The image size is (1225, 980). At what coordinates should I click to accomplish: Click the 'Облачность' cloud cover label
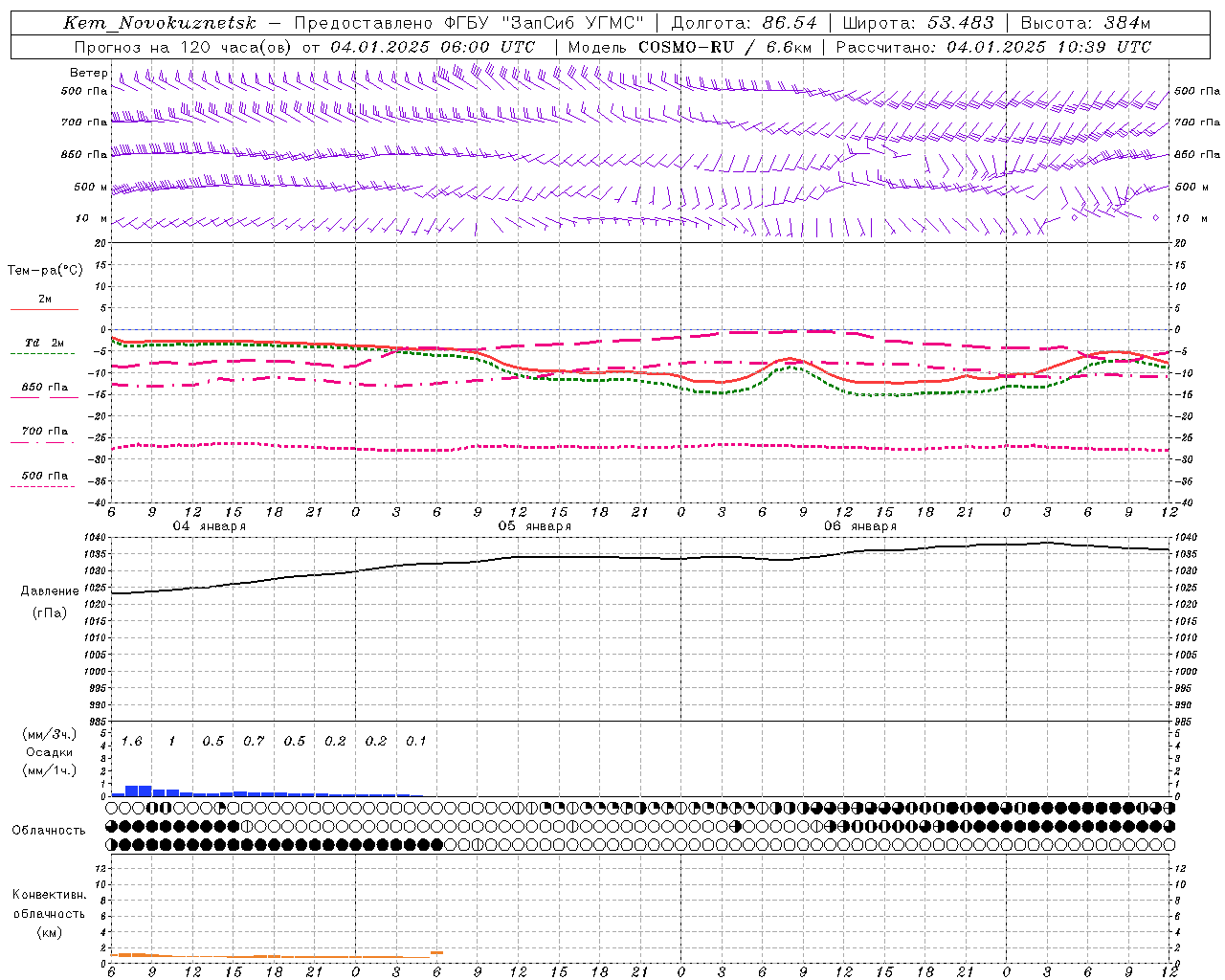point(49,831)
